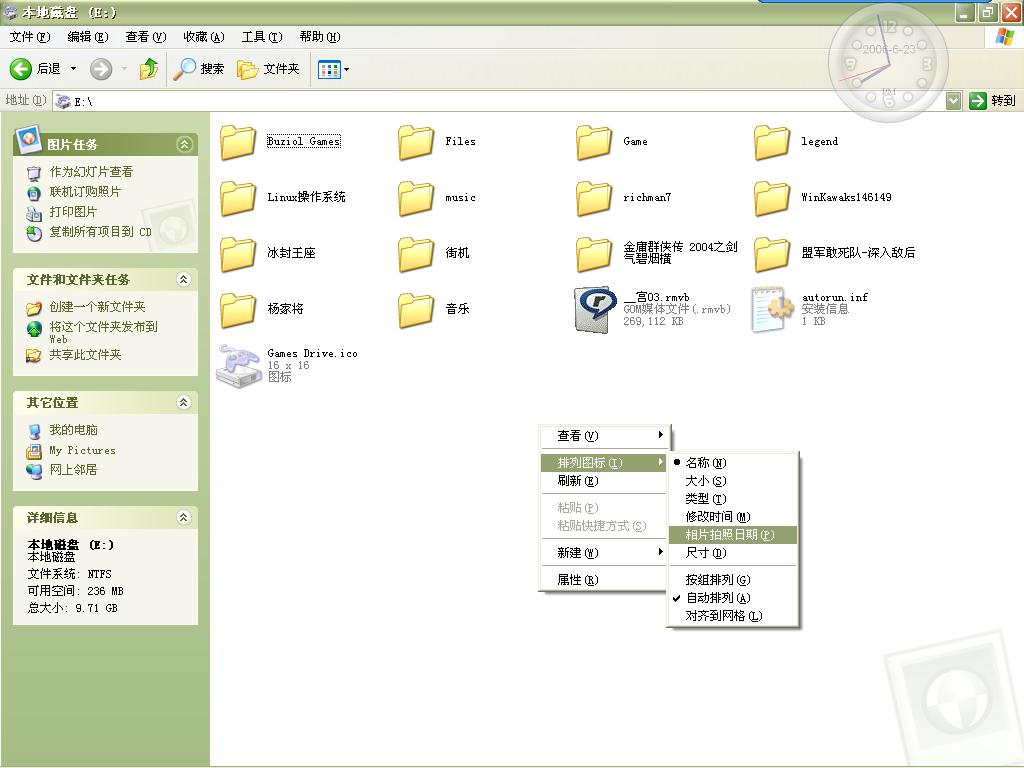The width and height of the screenshot is (1024, 768).
Task: Click 复制所有项目到 CD link
Action: pos(100,232)
